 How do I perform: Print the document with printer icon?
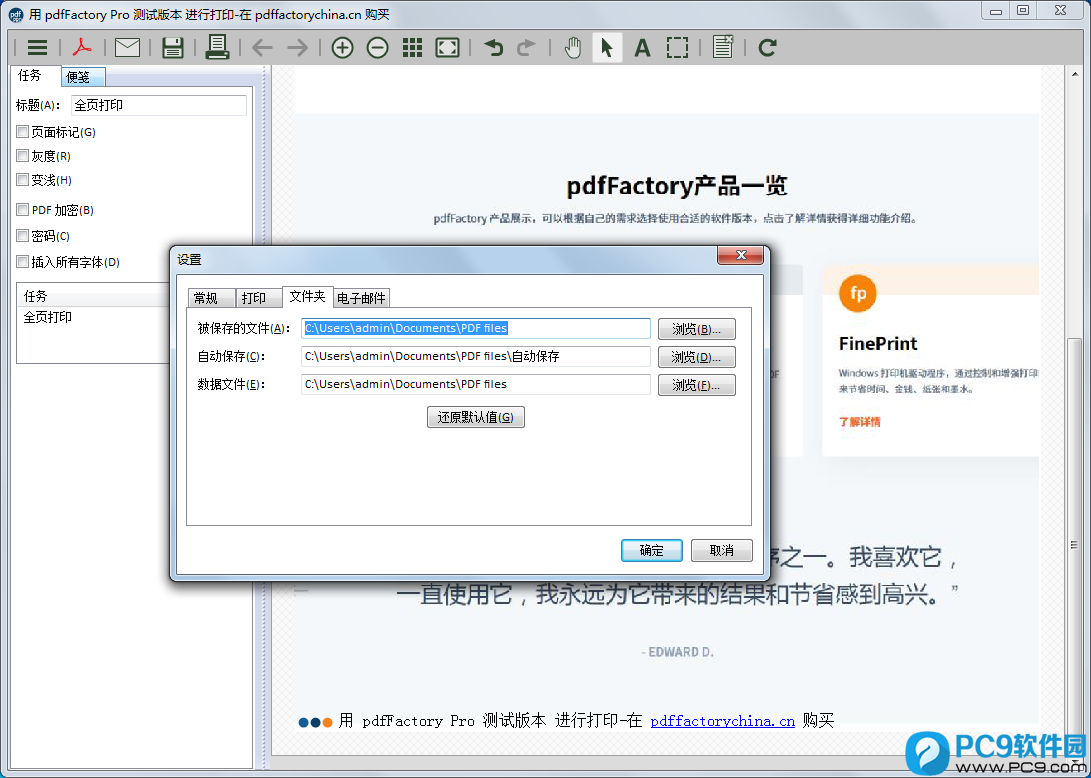[x=217, y=47]
